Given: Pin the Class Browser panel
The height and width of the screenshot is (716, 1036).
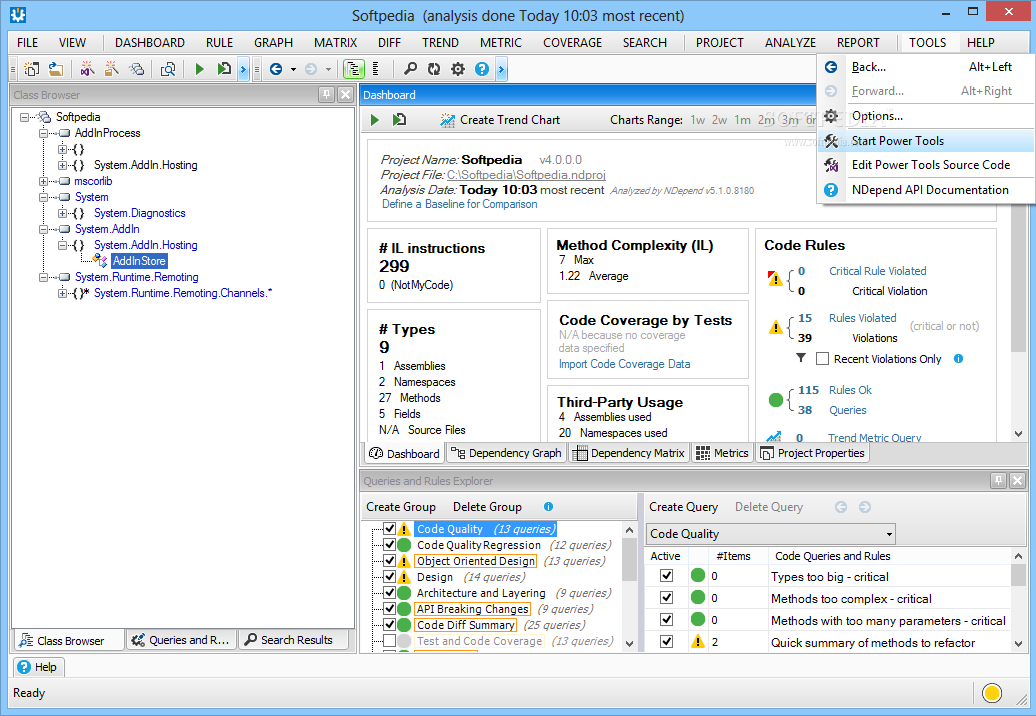Looking at the screenshot, I should pyautogui.click(x=326, y=94).
